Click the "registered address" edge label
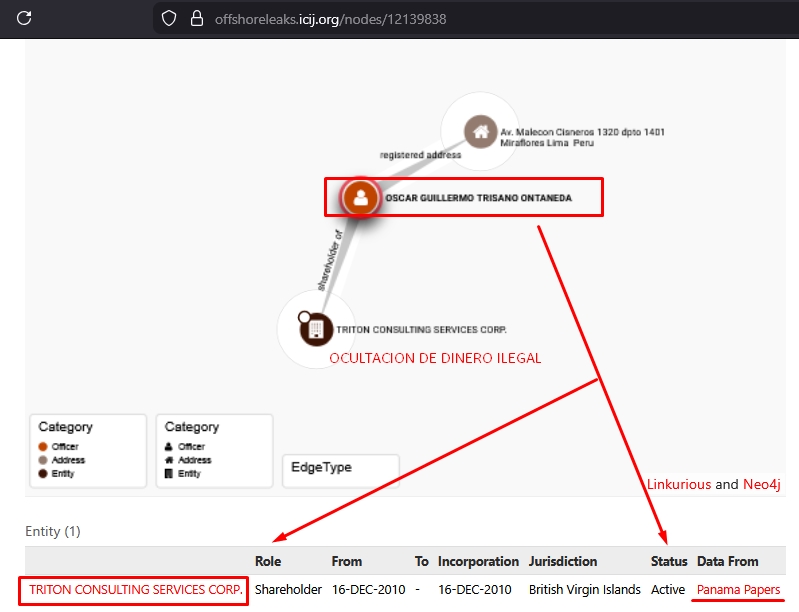The image size is (799, 612). [x=420, y=155]
